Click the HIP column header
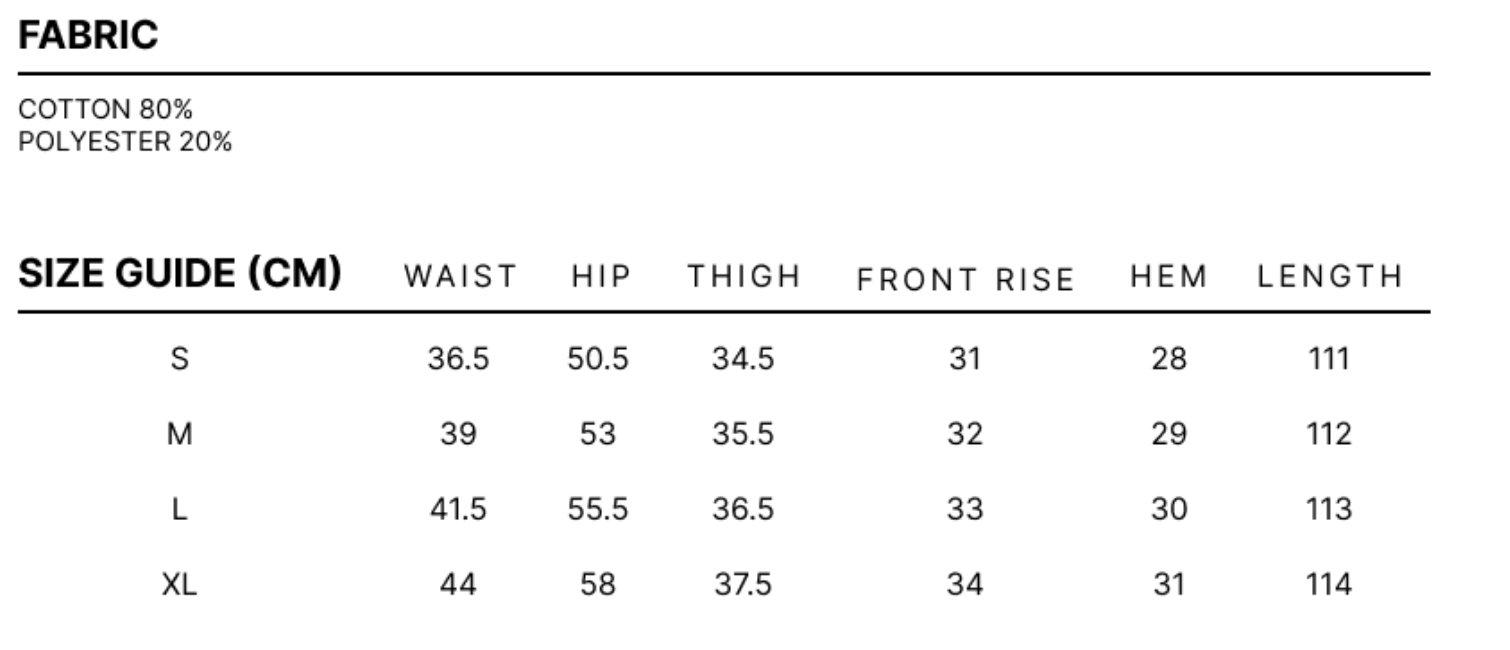The height and width of the screenshot is (650, 1510). (x=602, y=276)
